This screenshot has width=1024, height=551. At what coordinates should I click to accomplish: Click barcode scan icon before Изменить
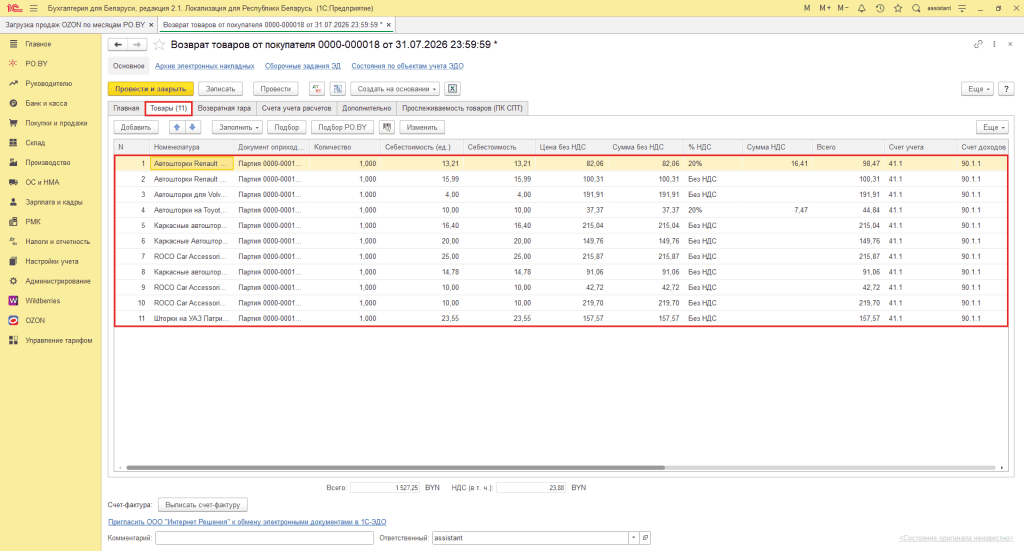pyautogui.click(x=387, y=127)
